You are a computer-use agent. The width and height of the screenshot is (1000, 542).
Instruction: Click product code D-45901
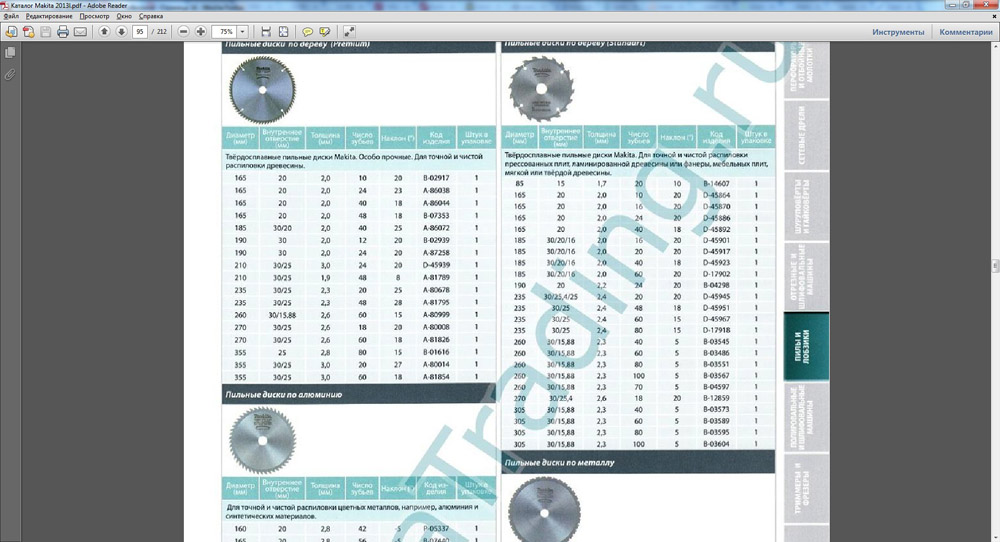pyautogui.click(x=716, y=240)
